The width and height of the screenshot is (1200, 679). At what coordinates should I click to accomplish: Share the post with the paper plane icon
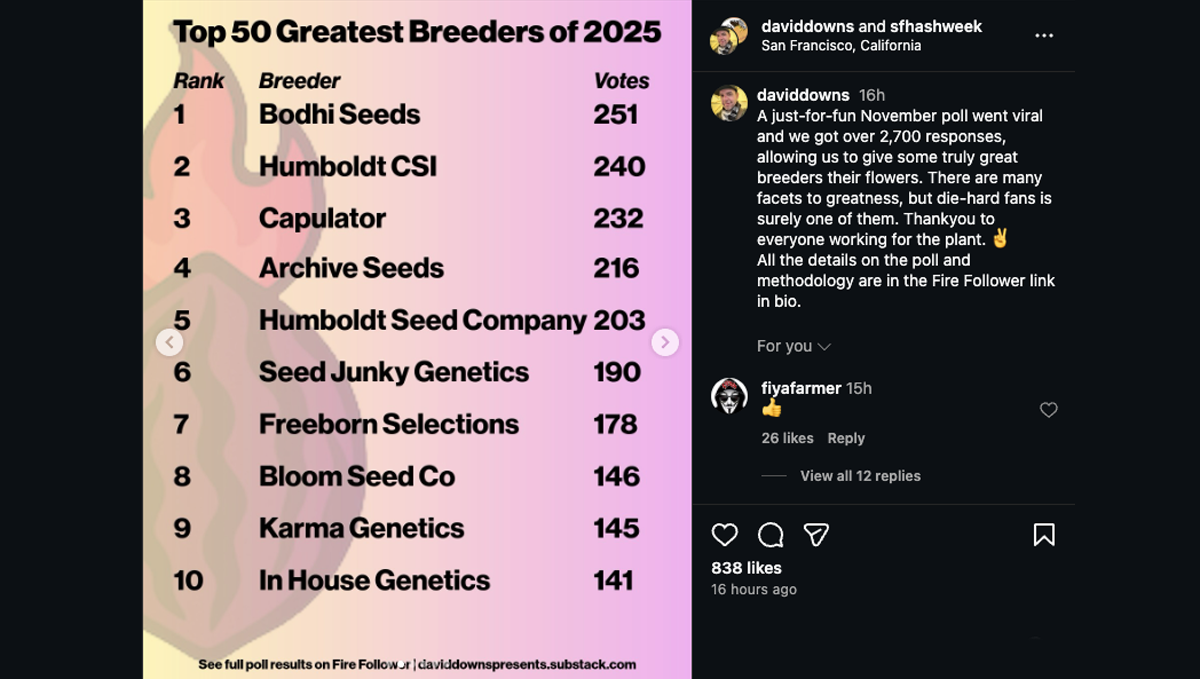click(x=816, y=535)
